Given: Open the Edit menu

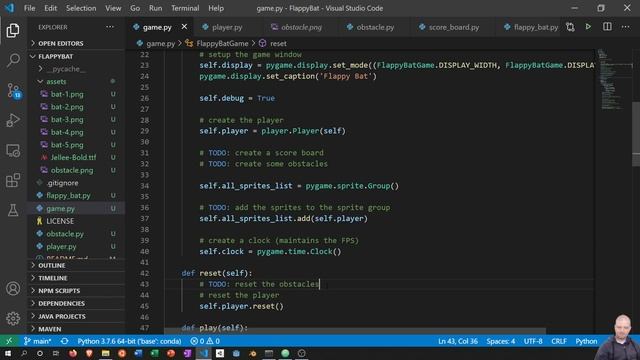Looking at the screenshot, I should [51, 8].
